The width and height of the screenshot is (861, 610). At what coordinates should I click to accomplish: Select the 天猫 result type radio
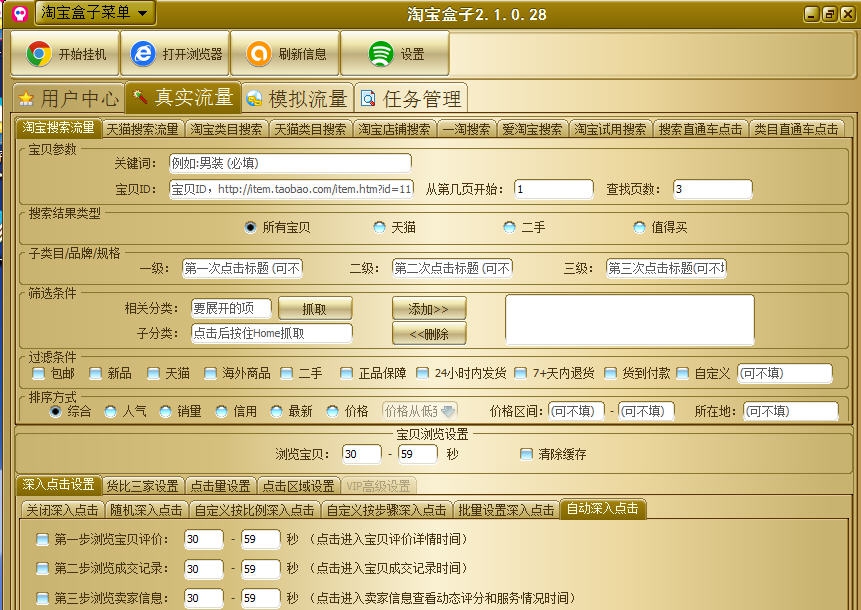point(379,227)
